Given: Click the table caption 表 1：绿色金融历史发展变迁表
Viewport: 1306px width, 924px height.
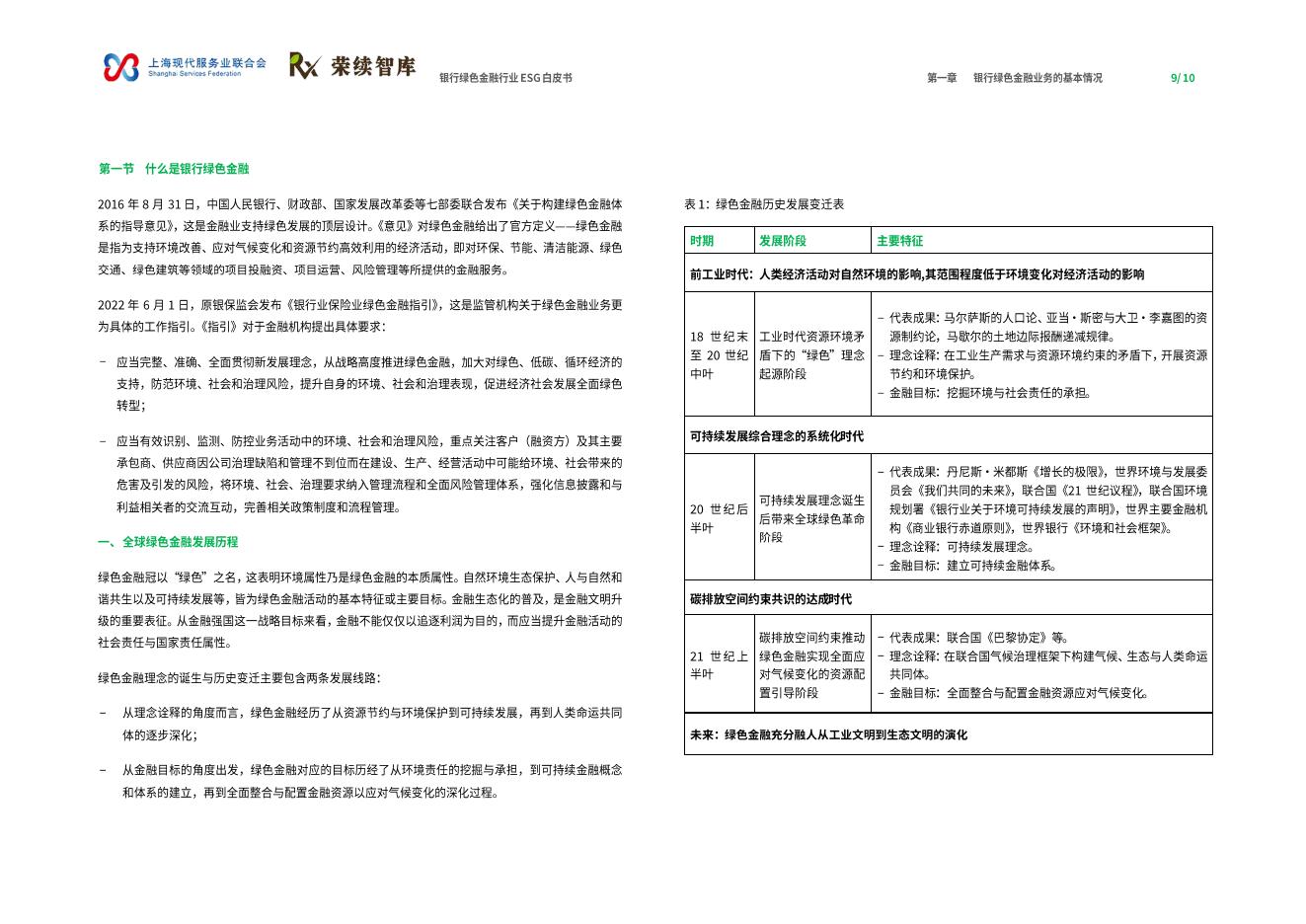Looking at the screenshot, I should pos(763,204).
